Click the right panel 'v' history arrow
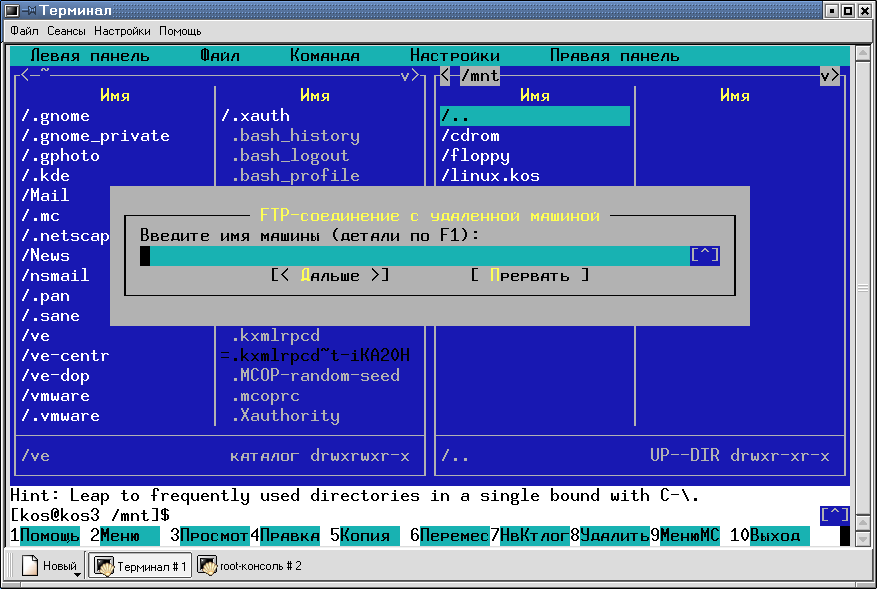 [x=829, y=75]
